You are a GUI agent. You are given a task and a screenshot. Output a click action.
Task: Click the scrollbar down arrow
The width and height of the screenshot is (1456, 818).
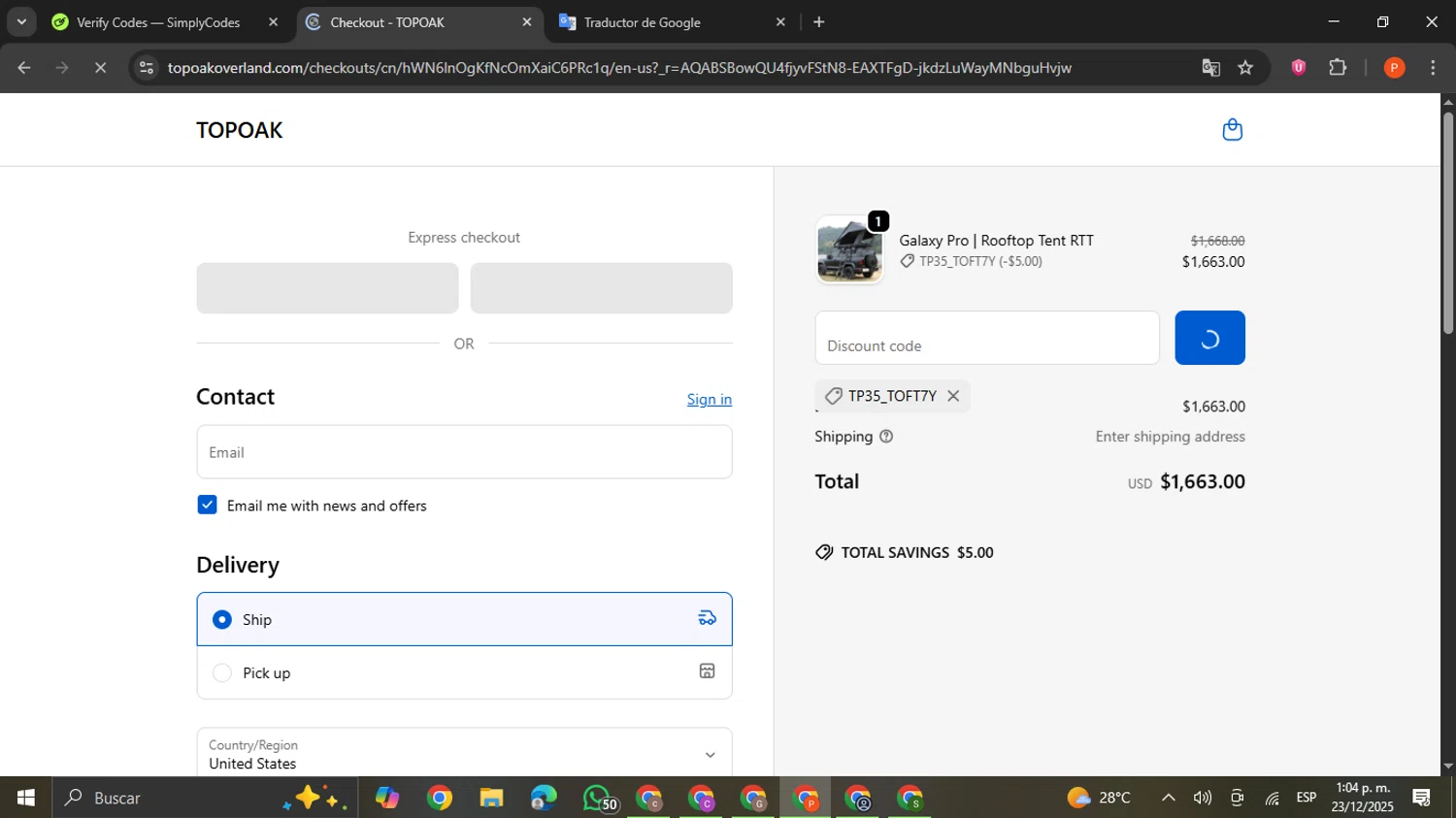click(1448, 766)
